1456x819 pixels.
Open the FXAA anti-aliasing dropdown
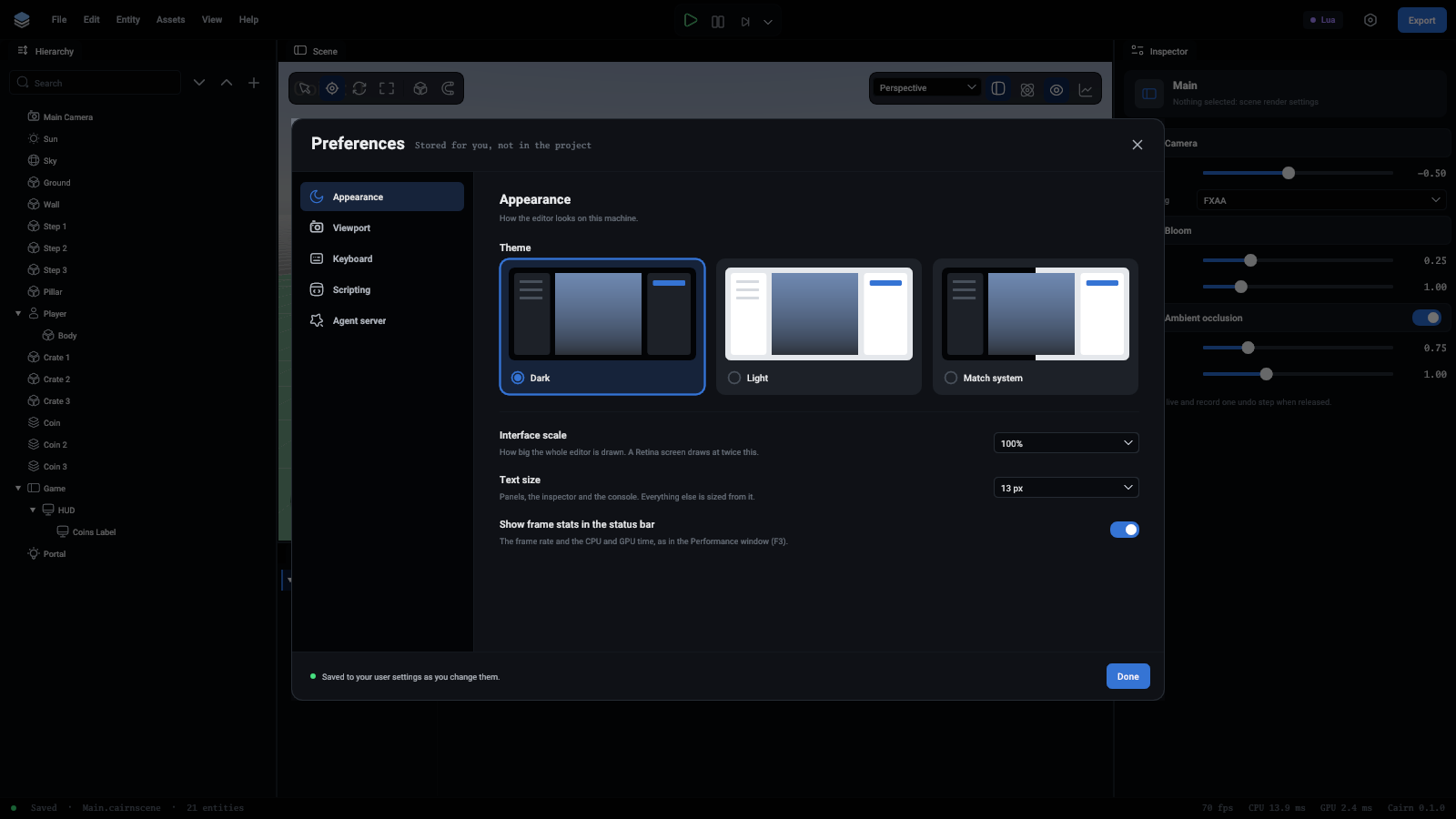tap(1320, 200)
